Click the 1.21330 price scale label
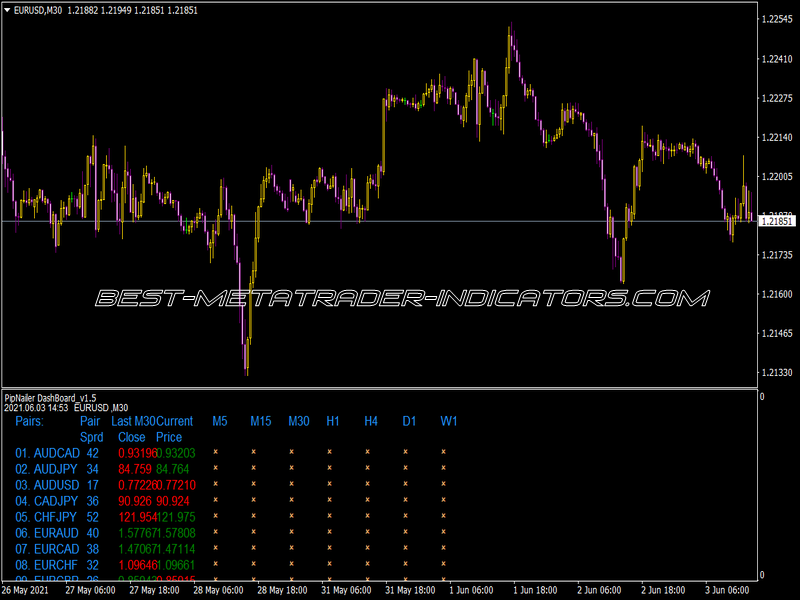 click(x=777, y=373)
